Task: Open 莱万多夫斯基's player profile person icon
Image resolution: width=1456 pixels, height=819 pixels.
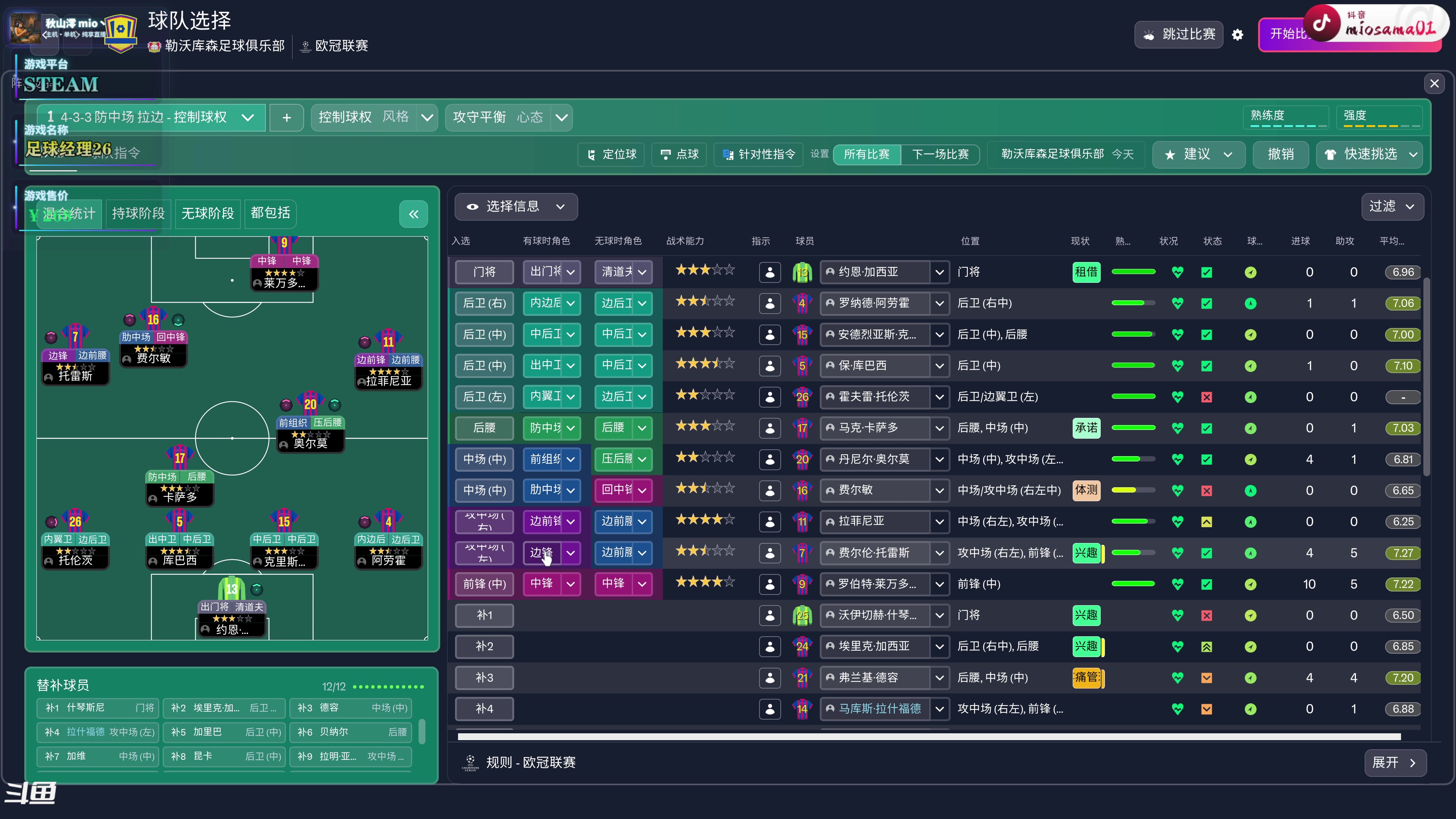Action: point(770,584)
